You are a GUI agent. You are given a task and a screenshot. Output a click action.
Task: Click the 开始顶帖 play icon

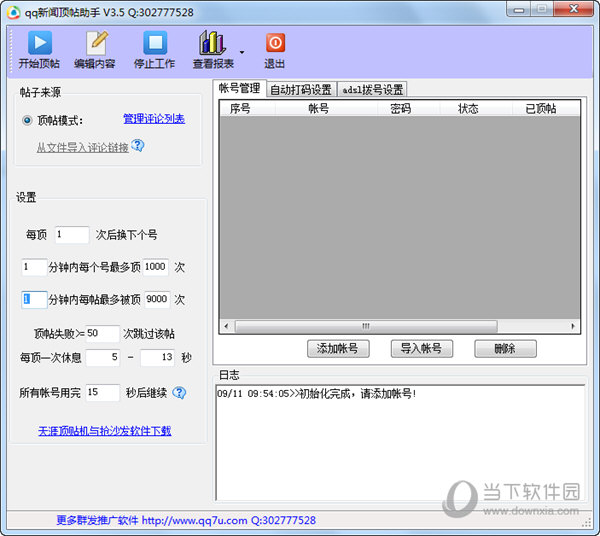(x=40, y=42)
